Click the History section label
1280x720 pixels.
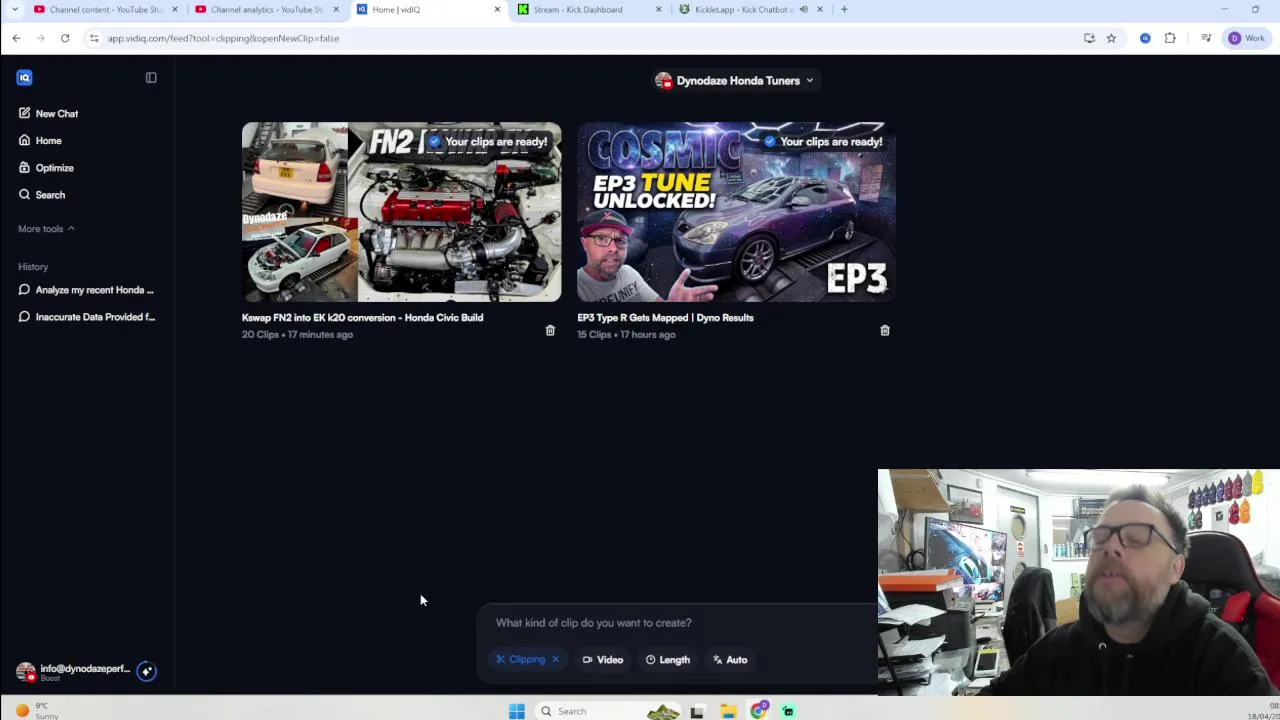click(x=33, y=267)
